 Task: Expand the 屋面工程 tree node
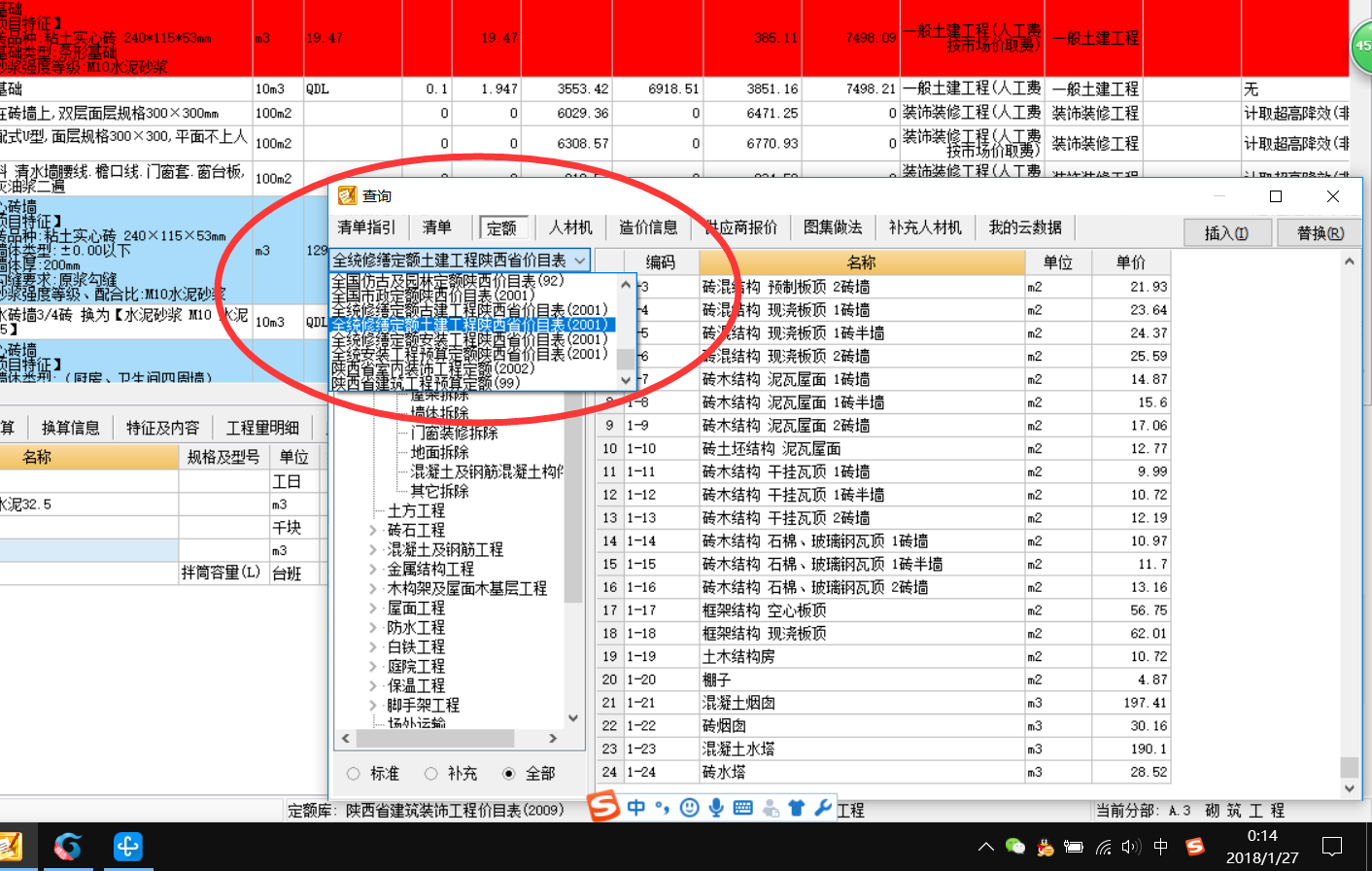pyautogui.click(x=373, y=609)
